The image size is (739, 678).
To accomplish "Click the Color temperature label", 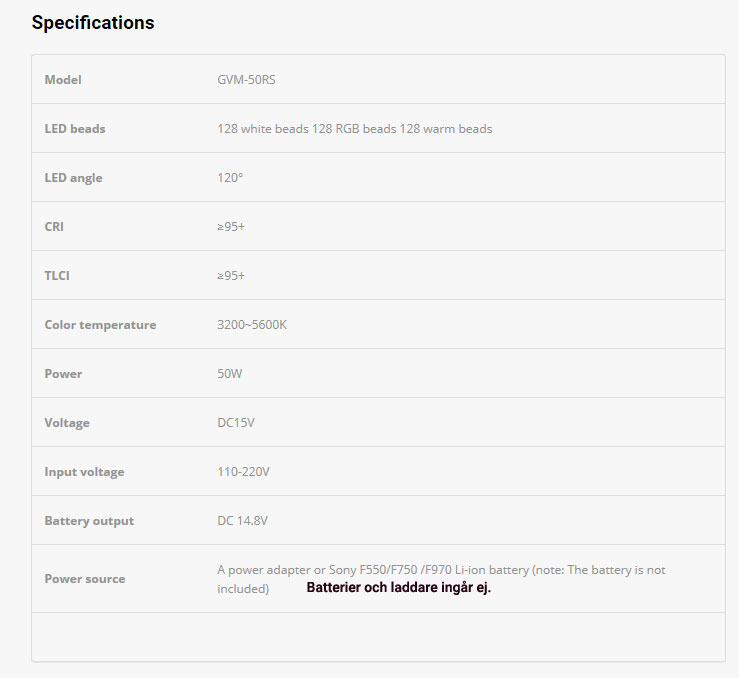I will [100, 325].
